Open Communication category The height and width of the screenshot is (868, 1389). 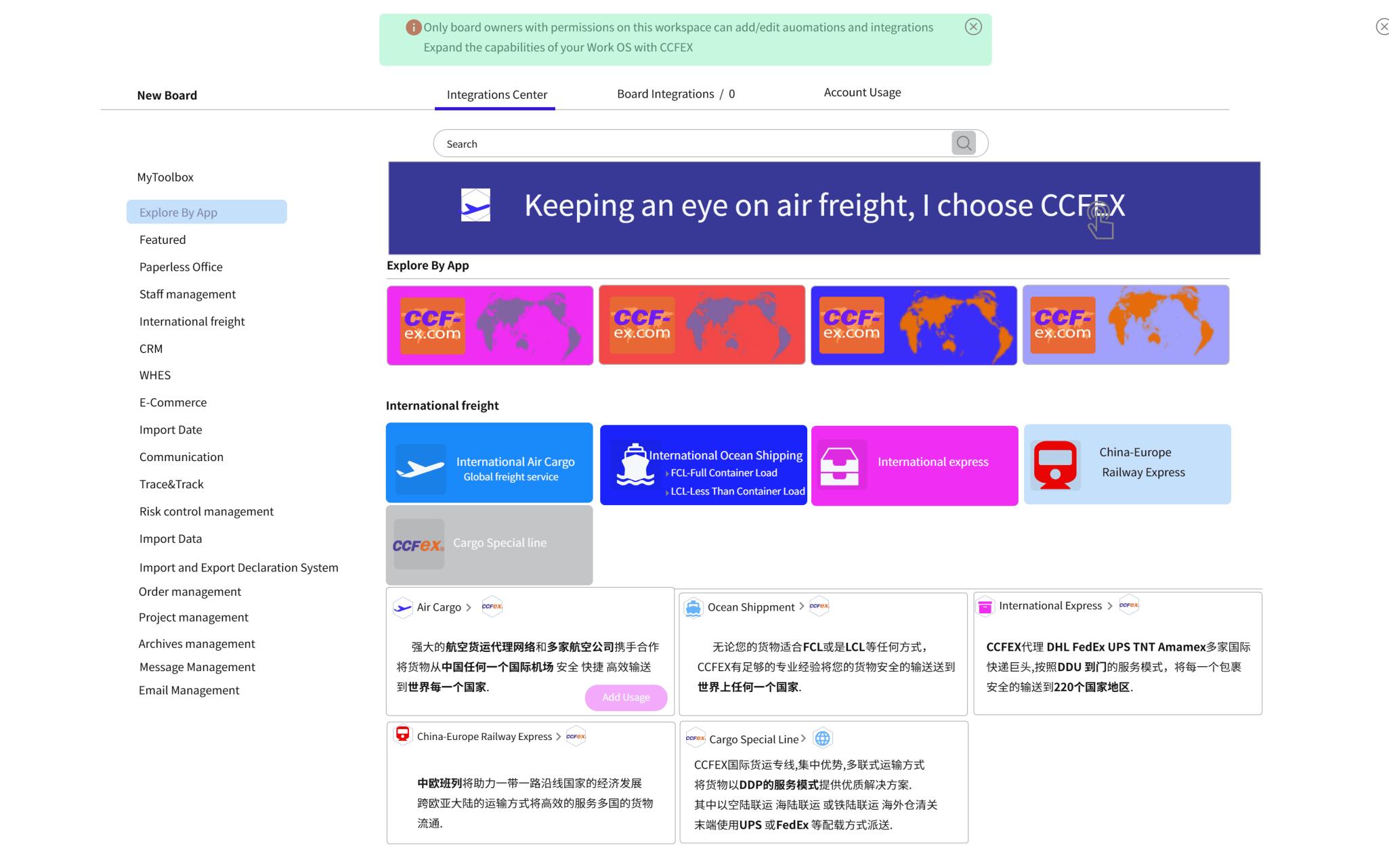click(x=181, y=457)
